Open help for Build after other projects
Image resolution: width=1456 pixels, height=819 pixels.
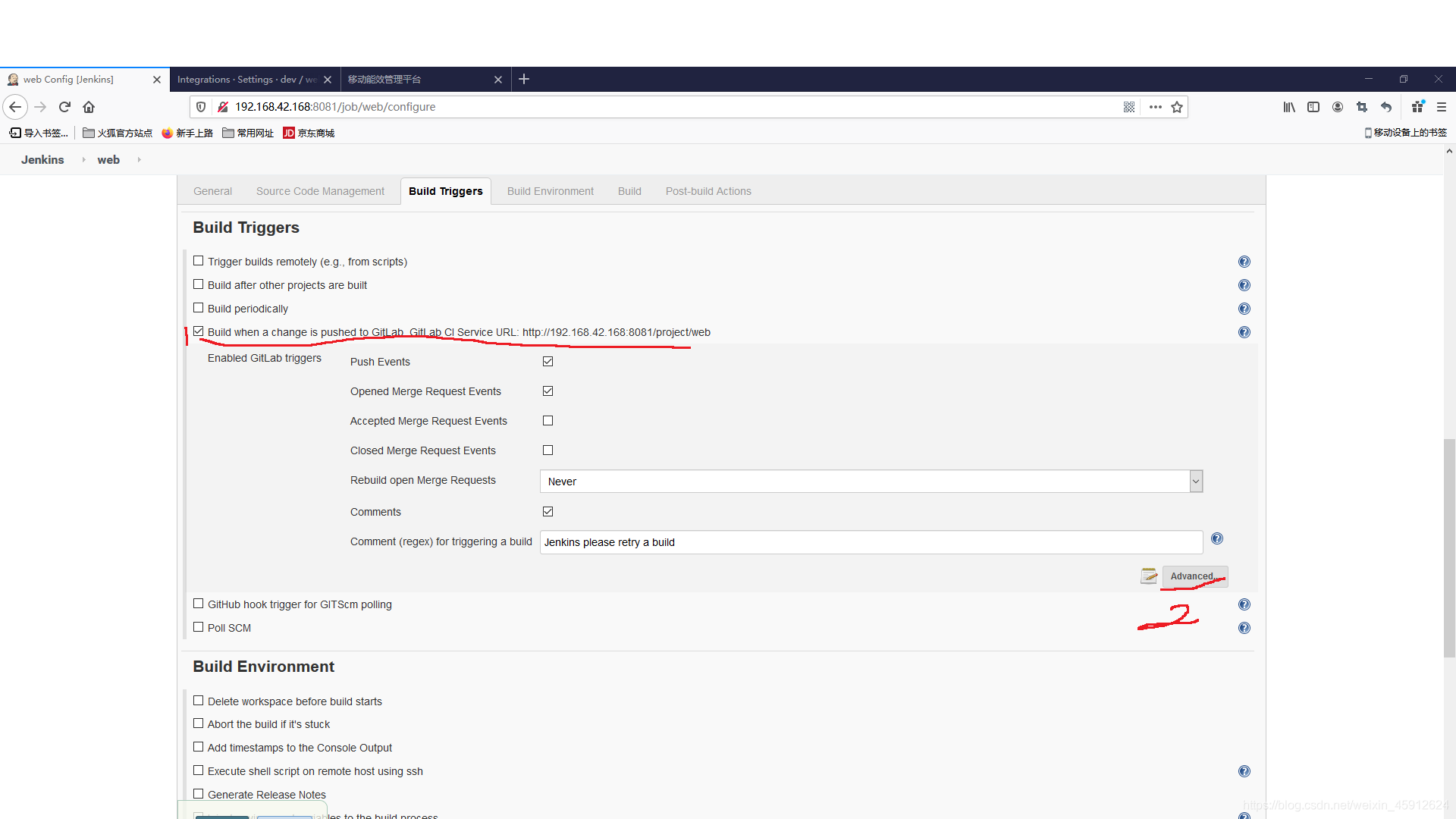point(1244,285)
